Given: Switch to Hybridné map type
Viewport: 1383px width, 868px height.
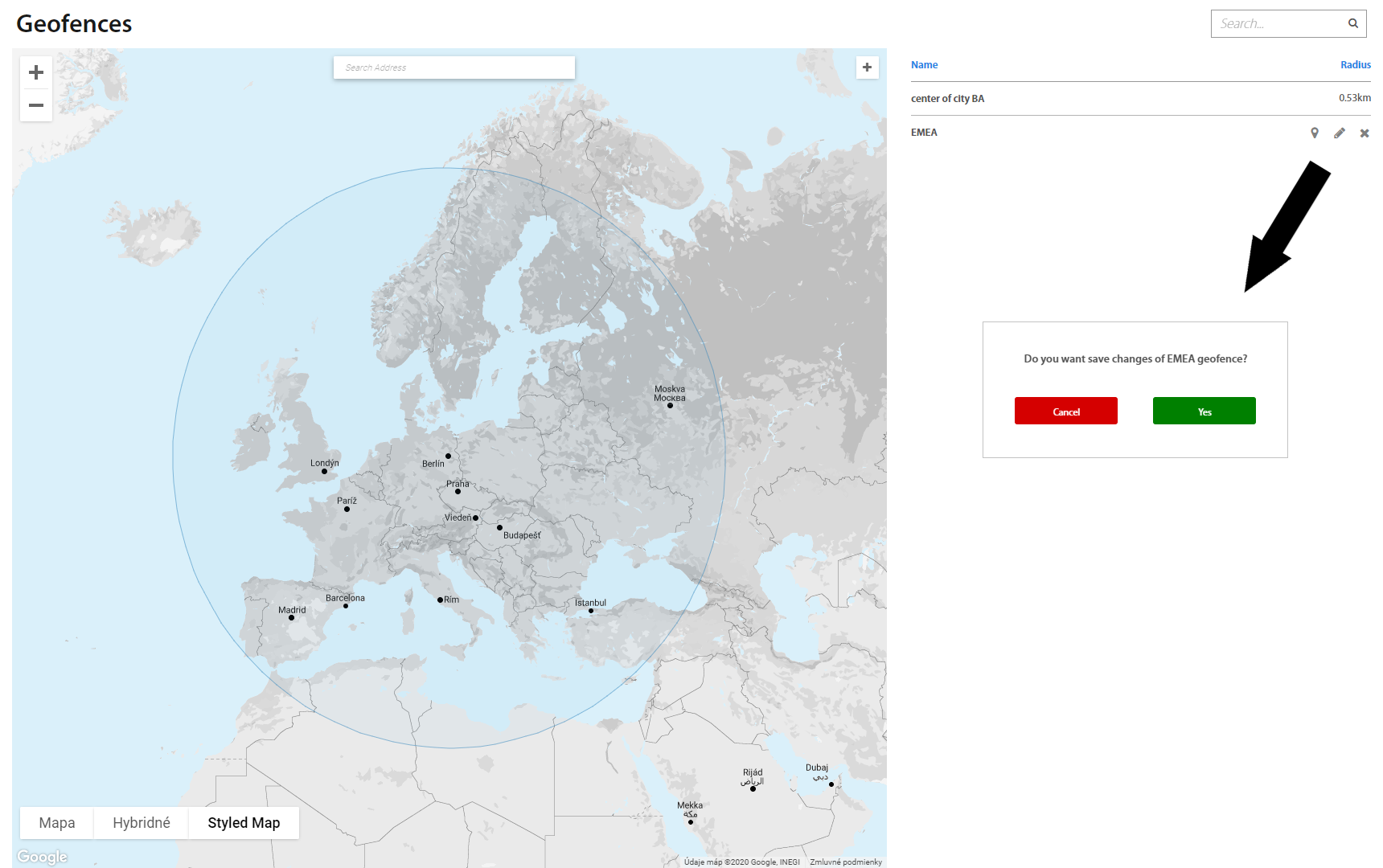Looking at the screenshot, I should (142, 823).
